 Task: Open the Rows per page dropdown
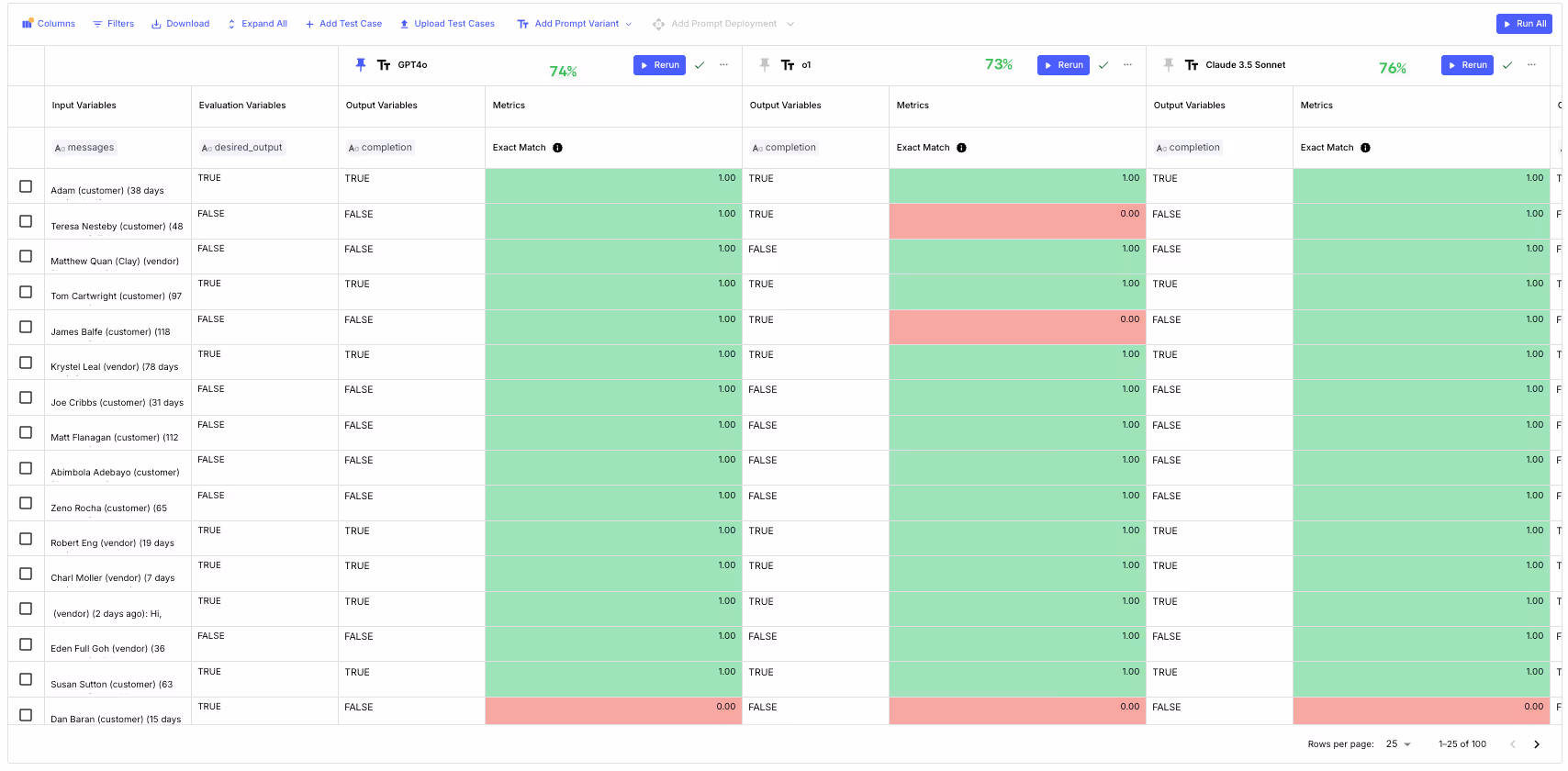pyautogui.click(x=1398, y=744)
